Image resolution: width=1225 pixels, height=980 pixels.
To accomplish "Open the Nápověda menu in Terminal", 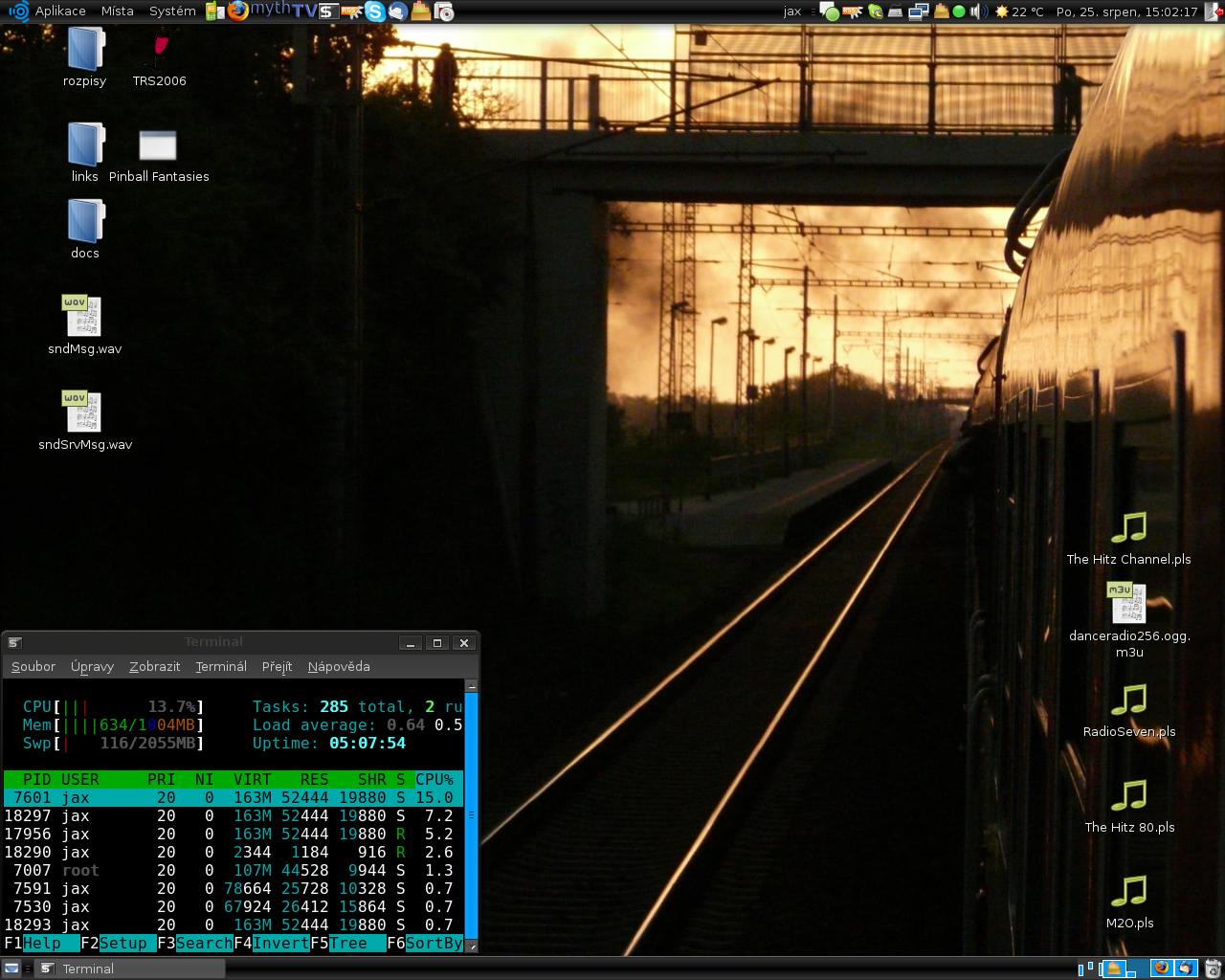I will [339, 666].
